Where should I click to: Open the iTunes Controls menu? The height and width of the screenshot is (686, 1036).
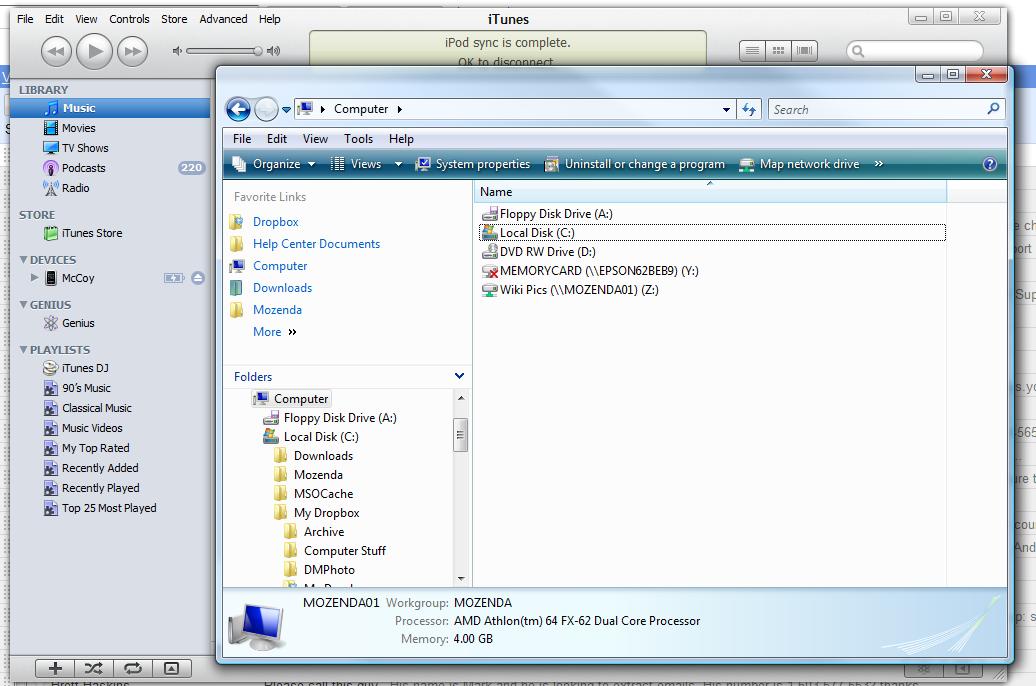coord(129,19)
